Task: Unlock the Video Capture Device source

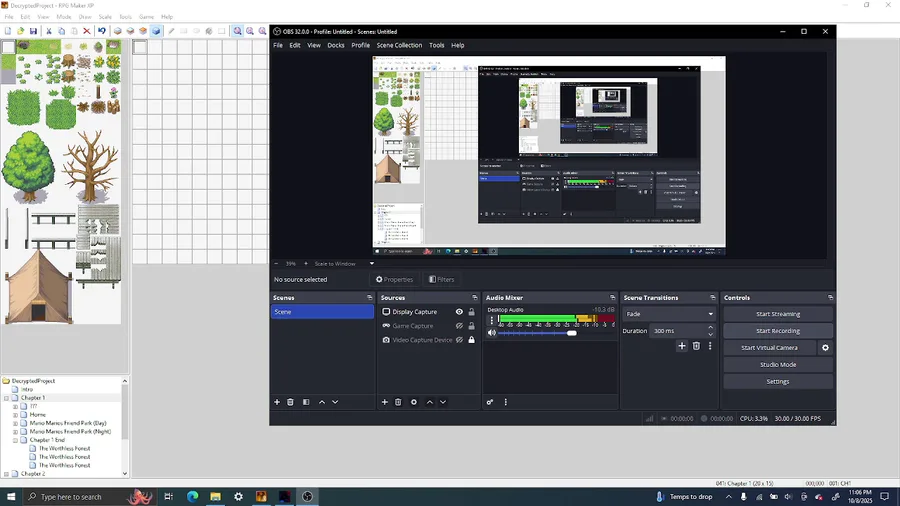Action: click(471, 340)
